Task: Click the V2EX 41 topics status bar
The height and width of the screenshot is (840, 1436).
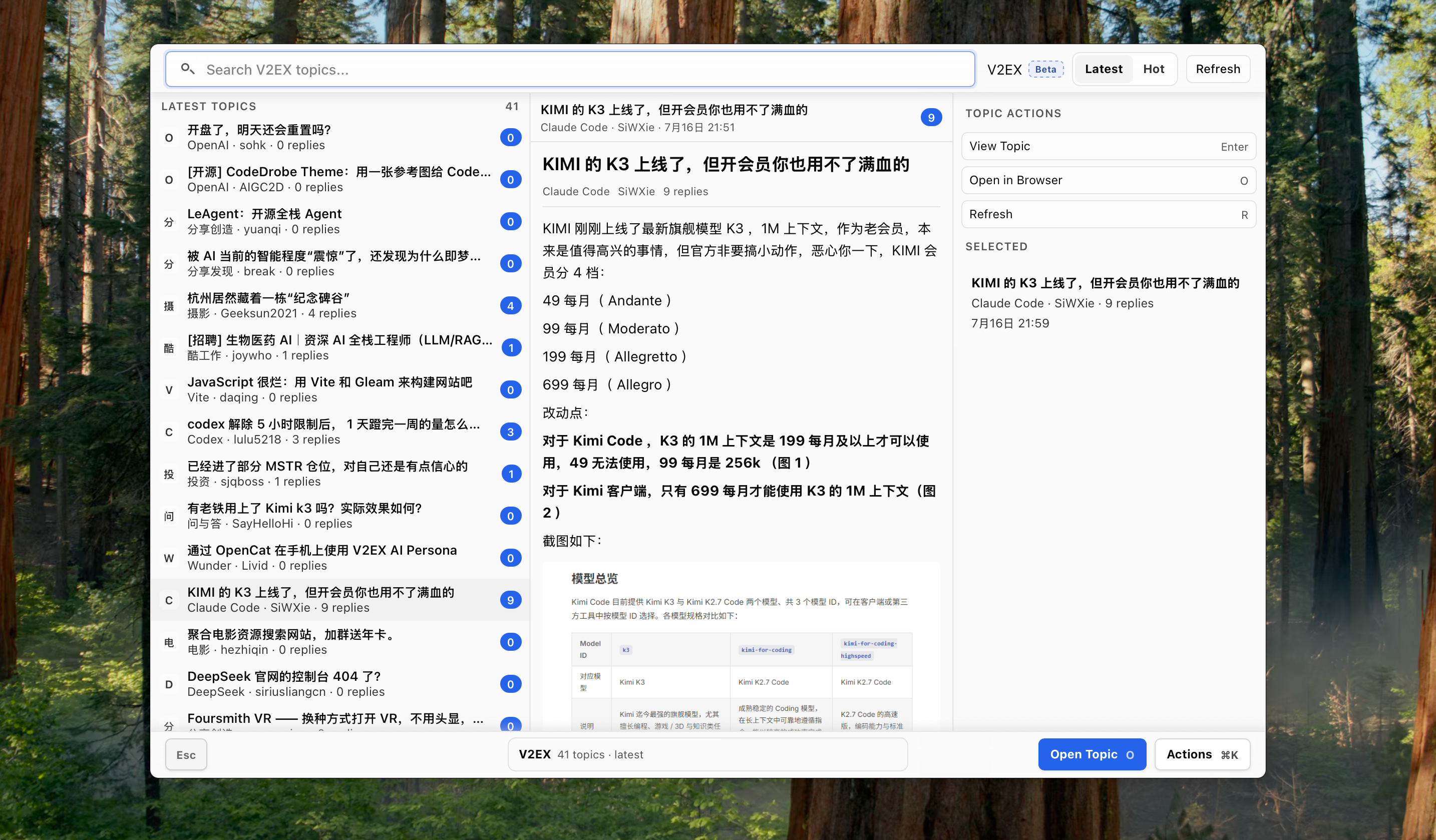Action: pos(708,754)
